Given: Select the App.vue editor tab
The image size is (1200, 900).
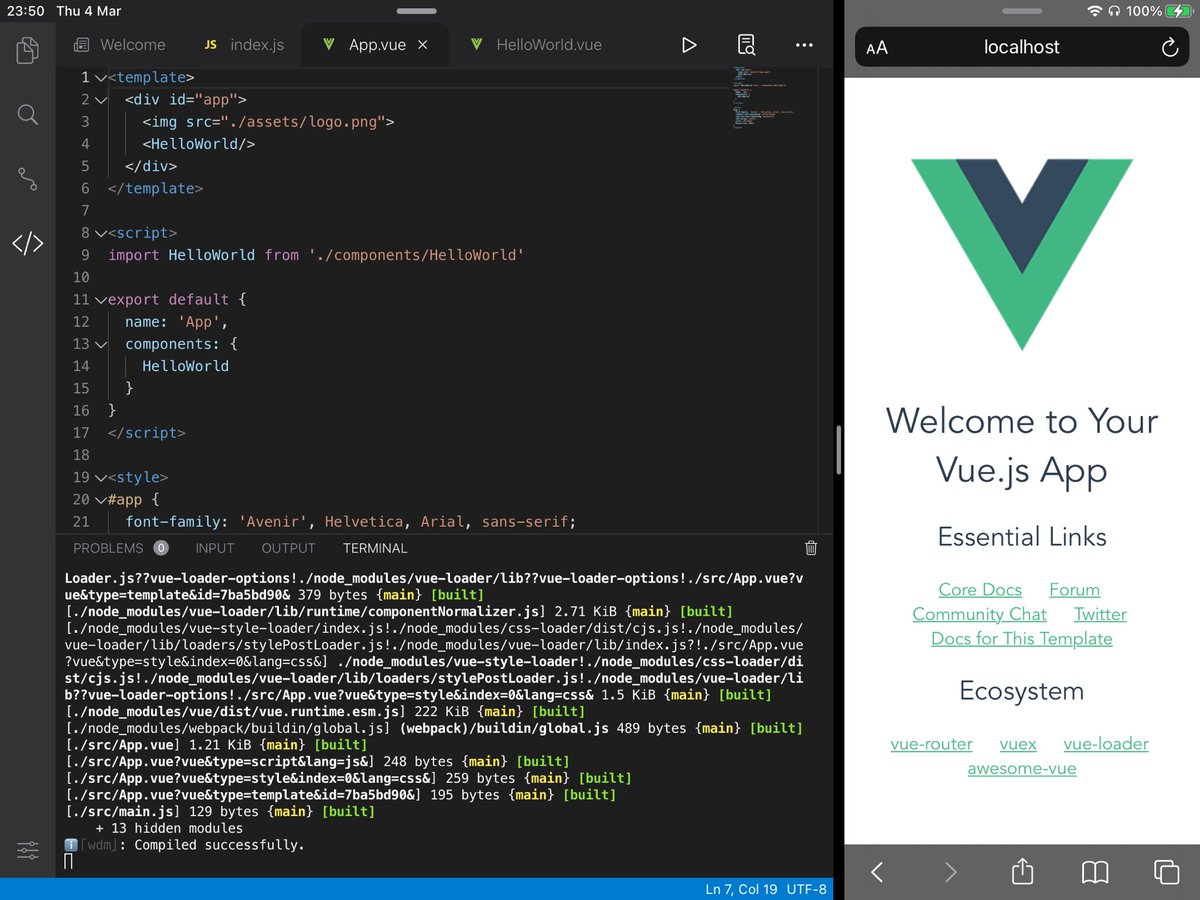Looking at the screenshot, I should click(x=375, y=45).
